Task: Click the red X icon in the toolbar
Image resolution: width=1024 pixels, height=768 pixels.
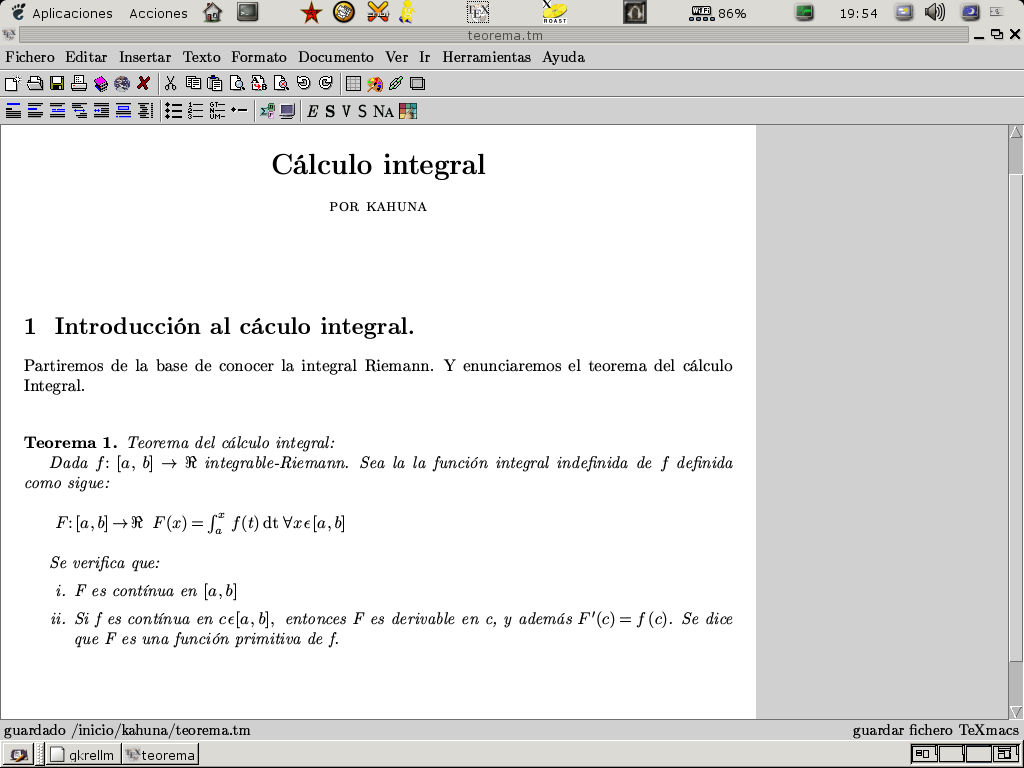Action: (144, 83)
